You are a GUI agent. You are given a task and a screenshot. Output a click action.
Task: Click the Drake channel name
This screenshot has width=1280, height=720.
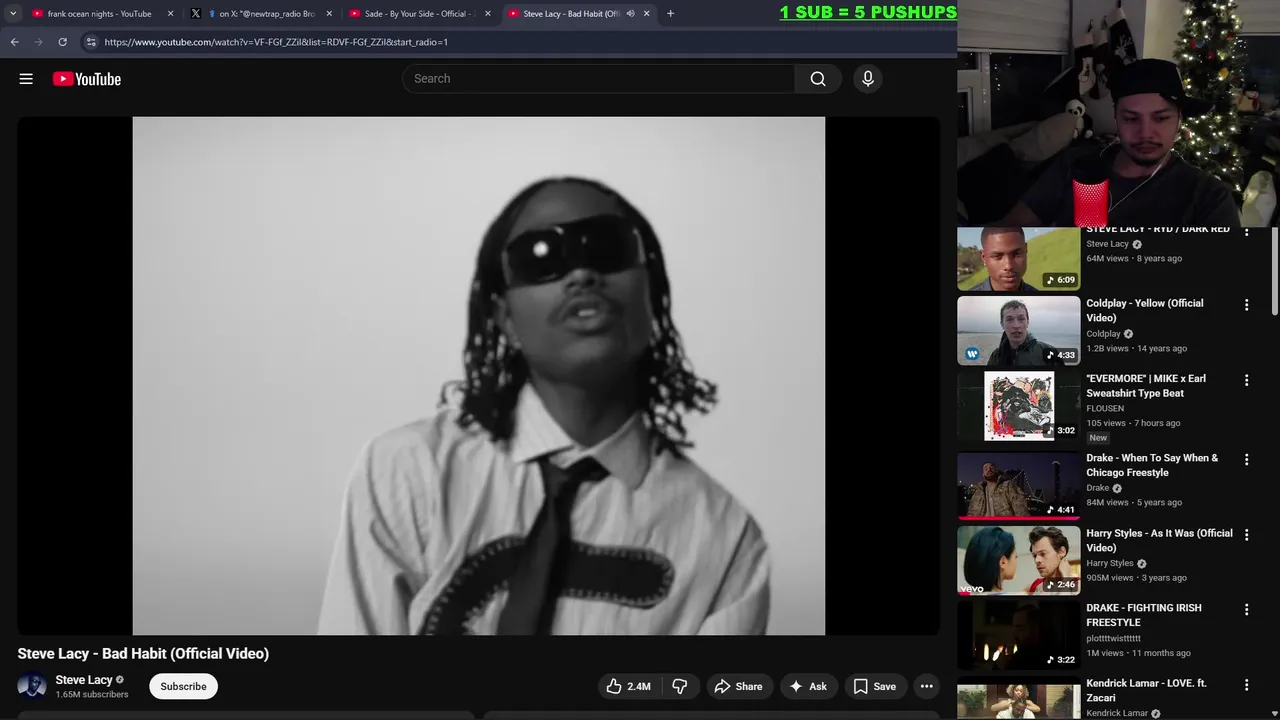click(1098, 488)
